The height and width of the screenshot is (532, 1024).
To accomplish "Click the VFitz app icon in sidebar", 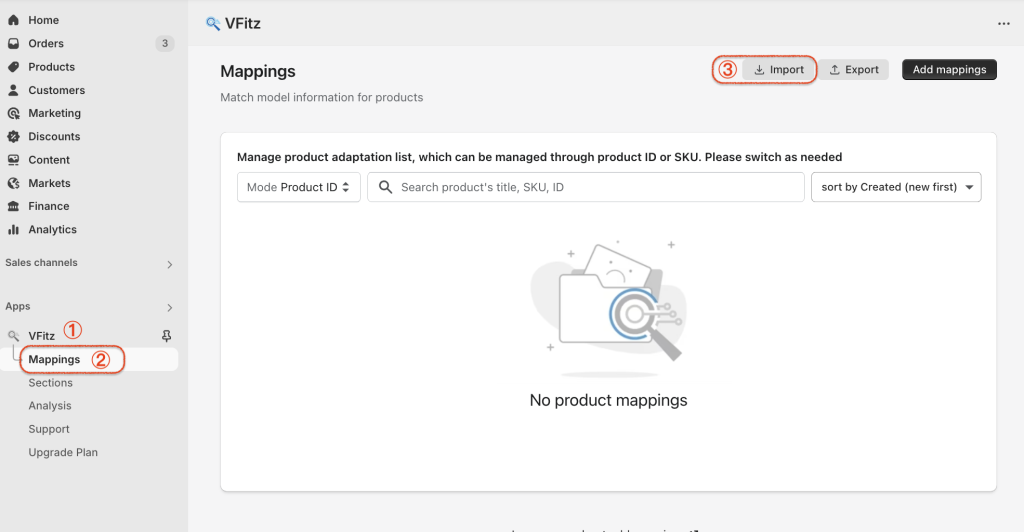I will click(x=13, y=336).
